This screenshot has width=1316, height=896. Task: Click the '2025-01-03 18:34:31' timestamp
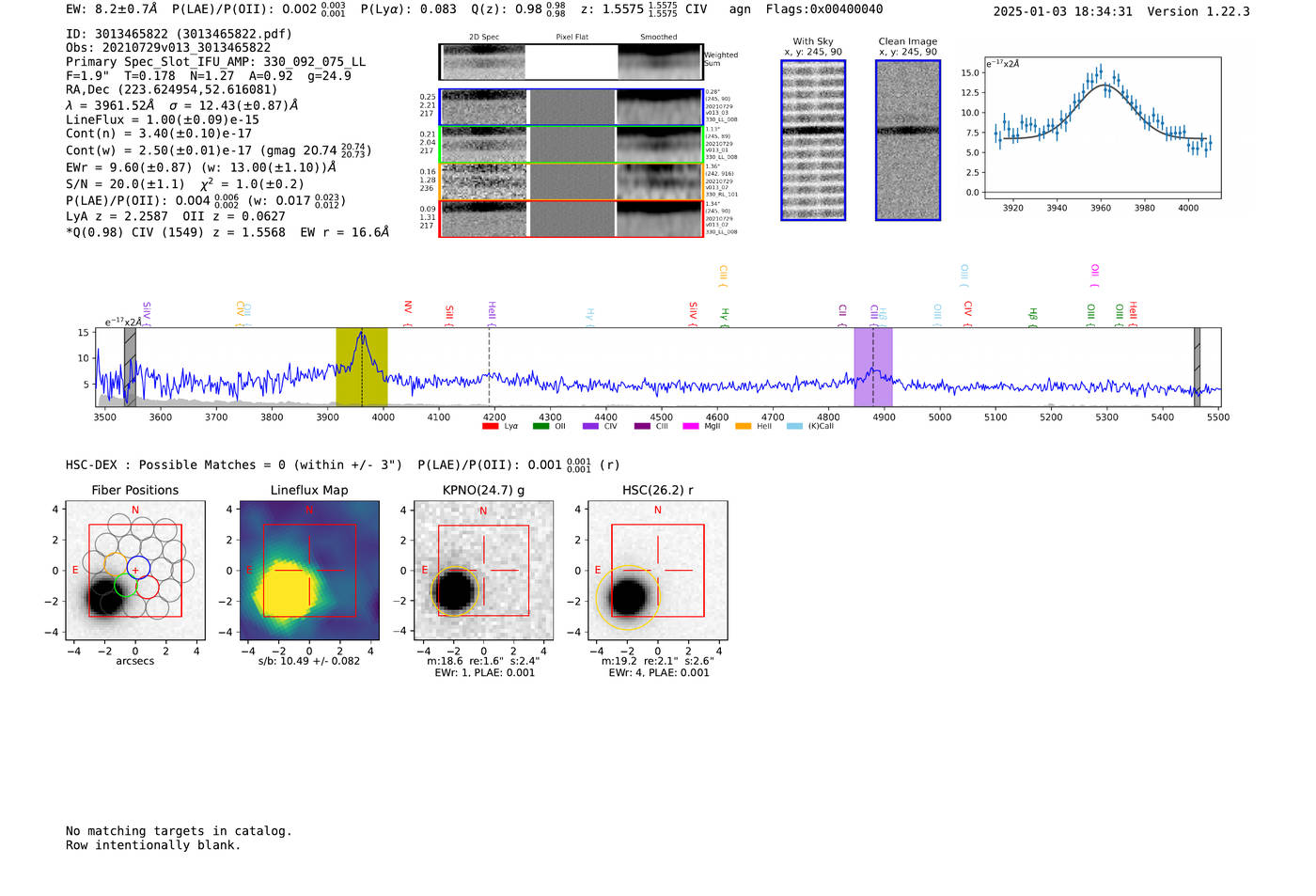click(1063, 11)
